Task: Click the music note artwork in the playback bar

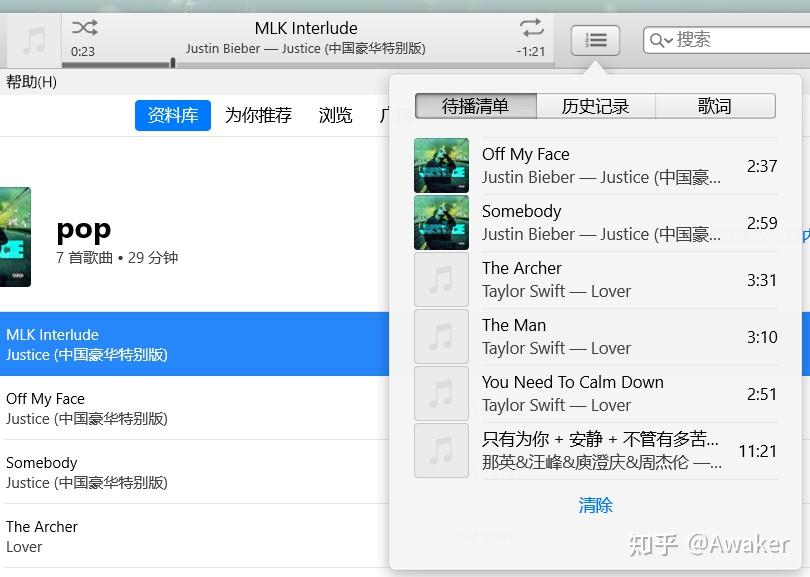Action: pos(33,40)
